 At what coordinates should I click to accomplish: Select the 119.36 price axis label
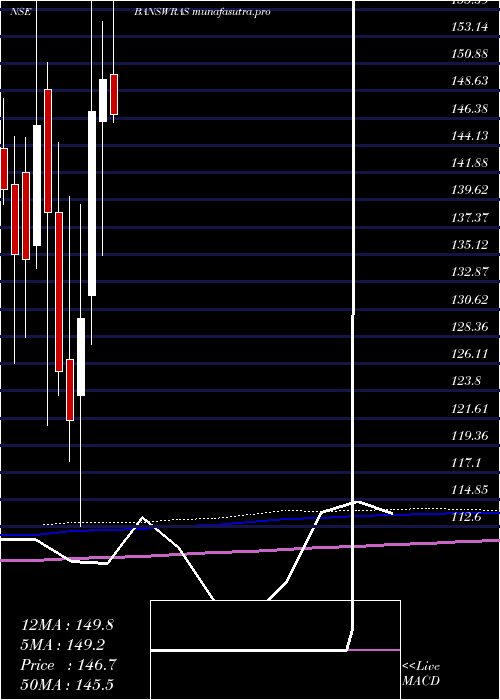[x=470, y=436]
